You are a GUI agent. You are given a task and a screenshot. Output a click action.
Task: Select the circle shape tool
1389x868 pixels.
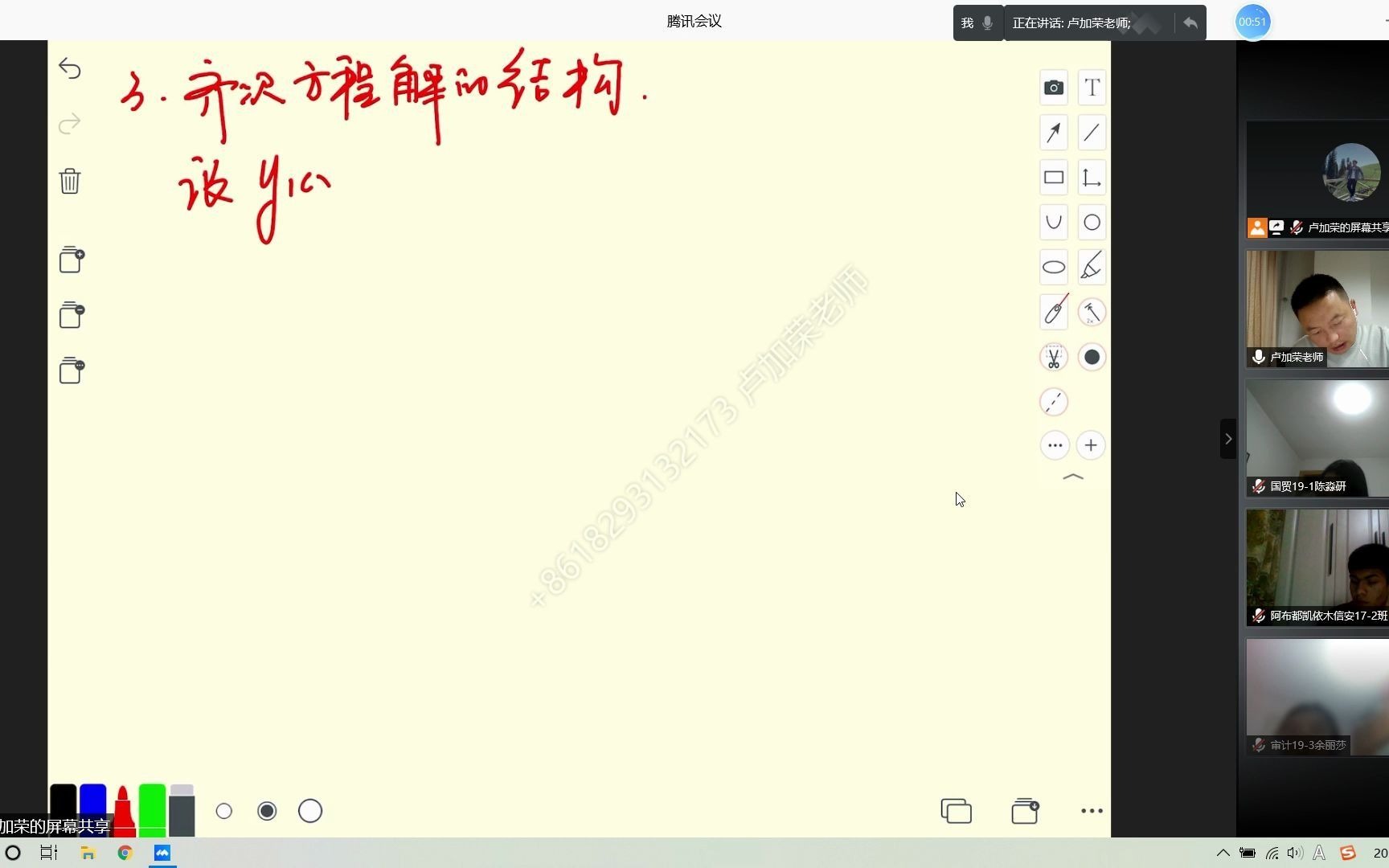pos(1092,223)
